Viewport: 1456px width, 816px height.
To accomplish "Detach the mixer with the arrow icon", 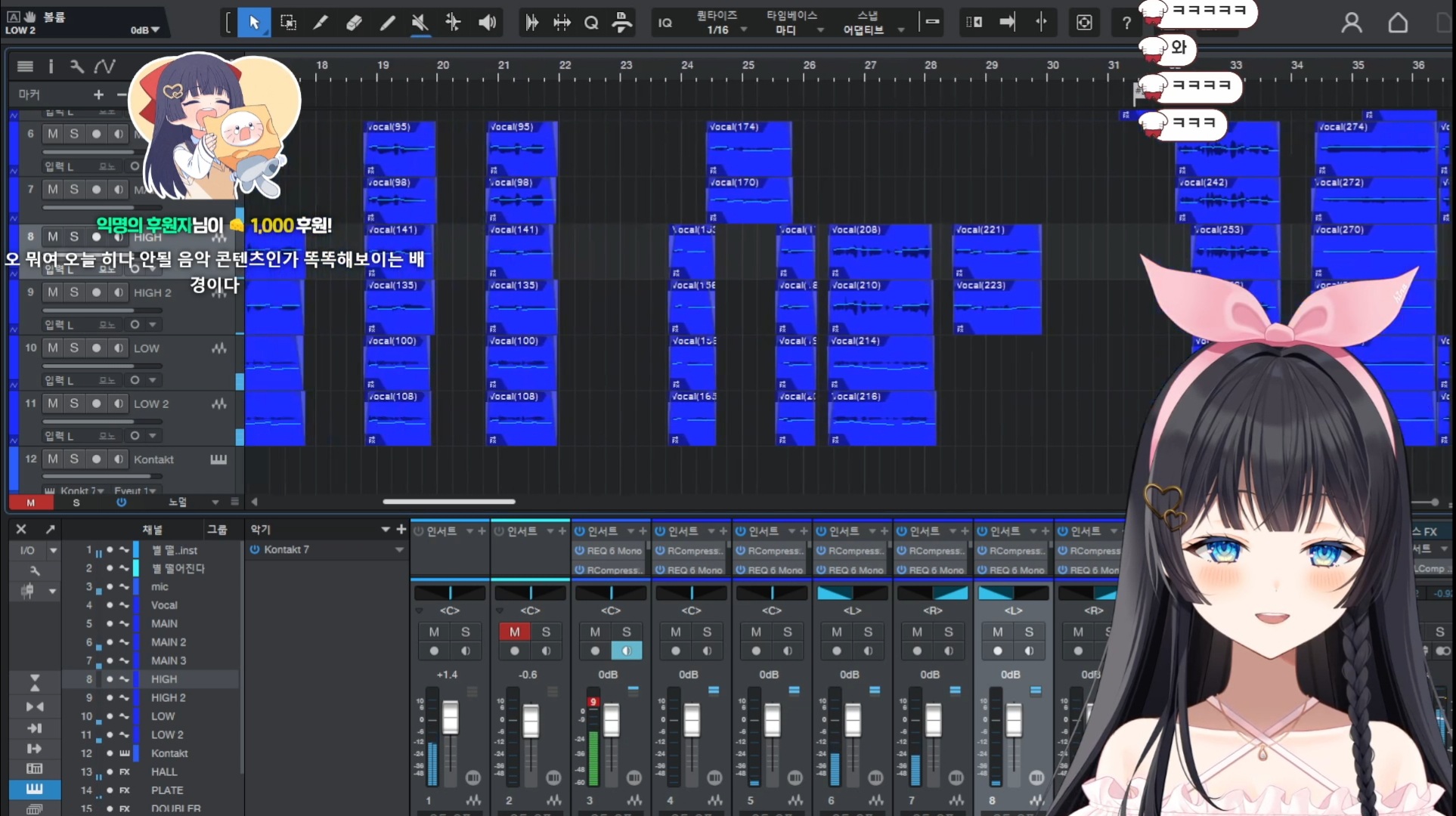I will point(50,529).
